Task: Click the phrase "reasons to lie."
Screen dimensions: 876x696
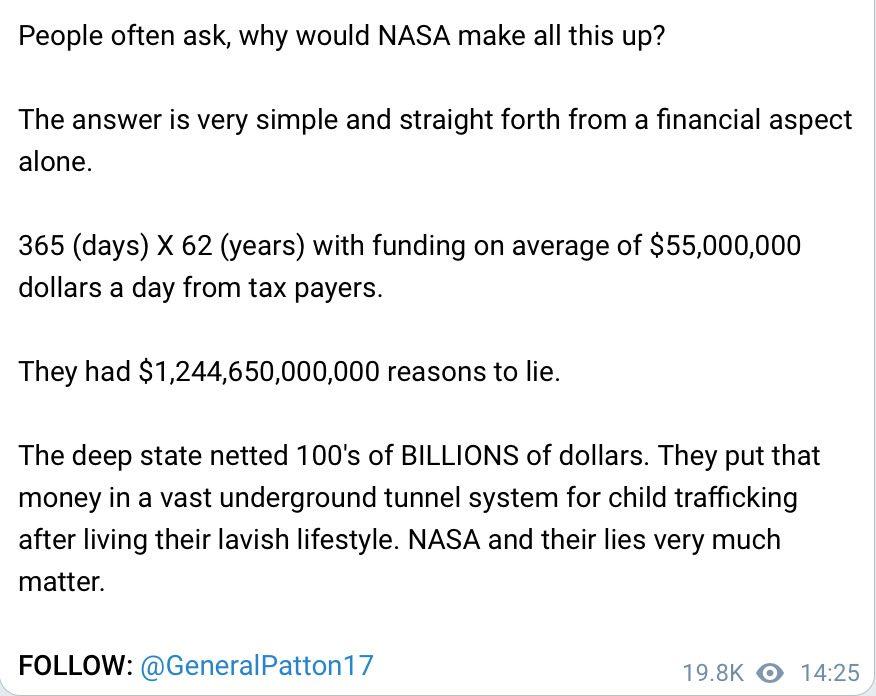Action: point(473,372)
